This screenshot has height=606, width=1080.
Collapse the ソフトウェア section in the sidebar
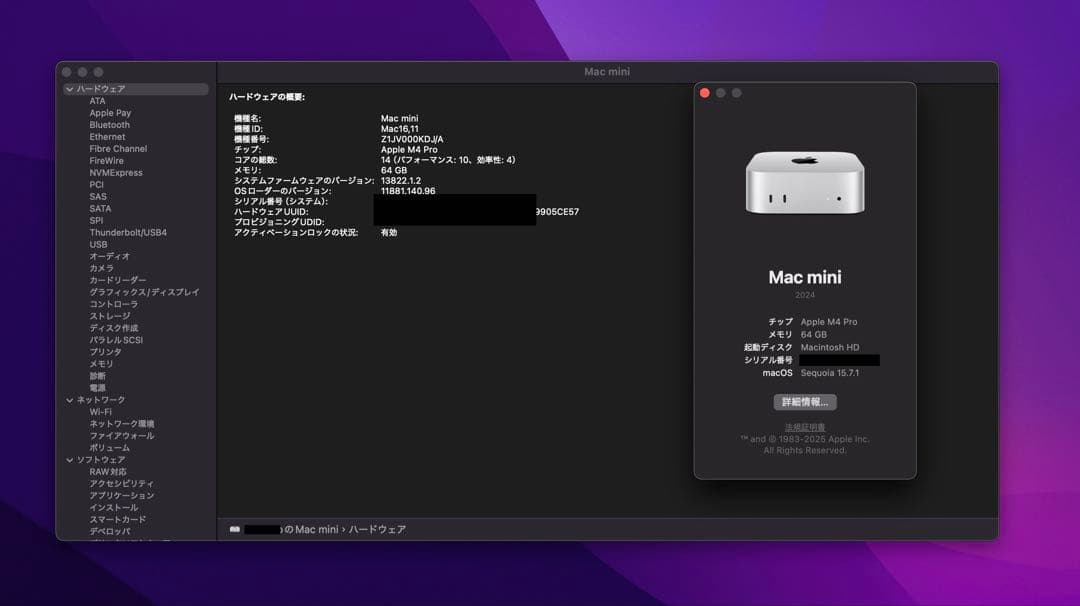pyautogui.click(x=68, y=459)
